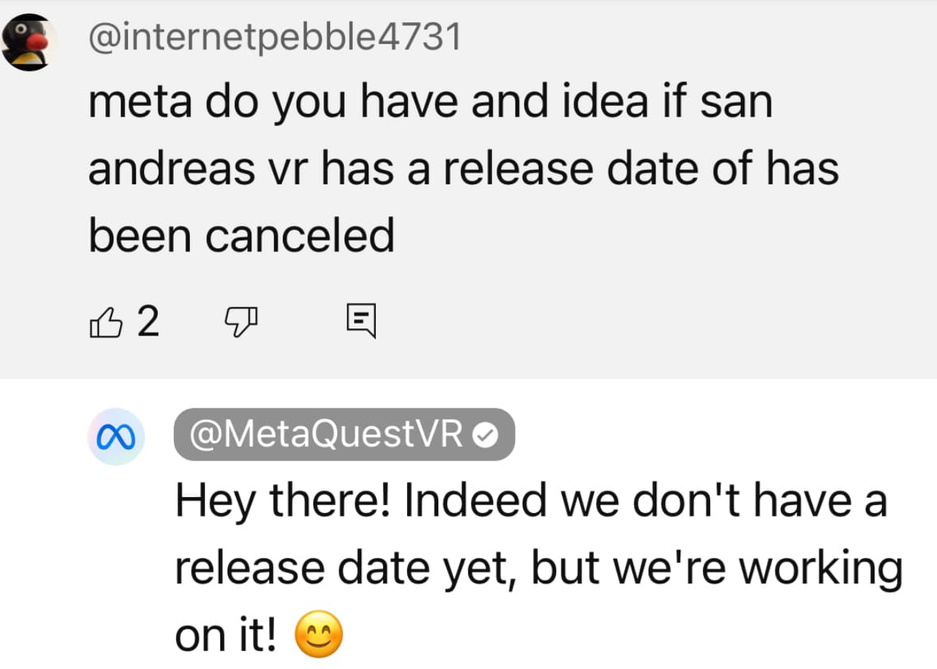
Task: Click the like count number 2
Action: [147, 321]
